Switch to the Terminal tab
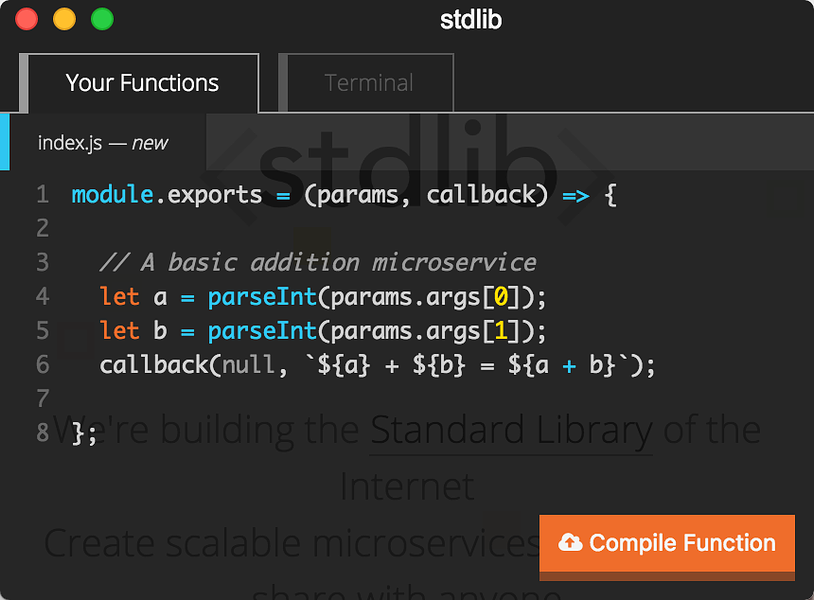814x600 pixels. click(368, 83)
